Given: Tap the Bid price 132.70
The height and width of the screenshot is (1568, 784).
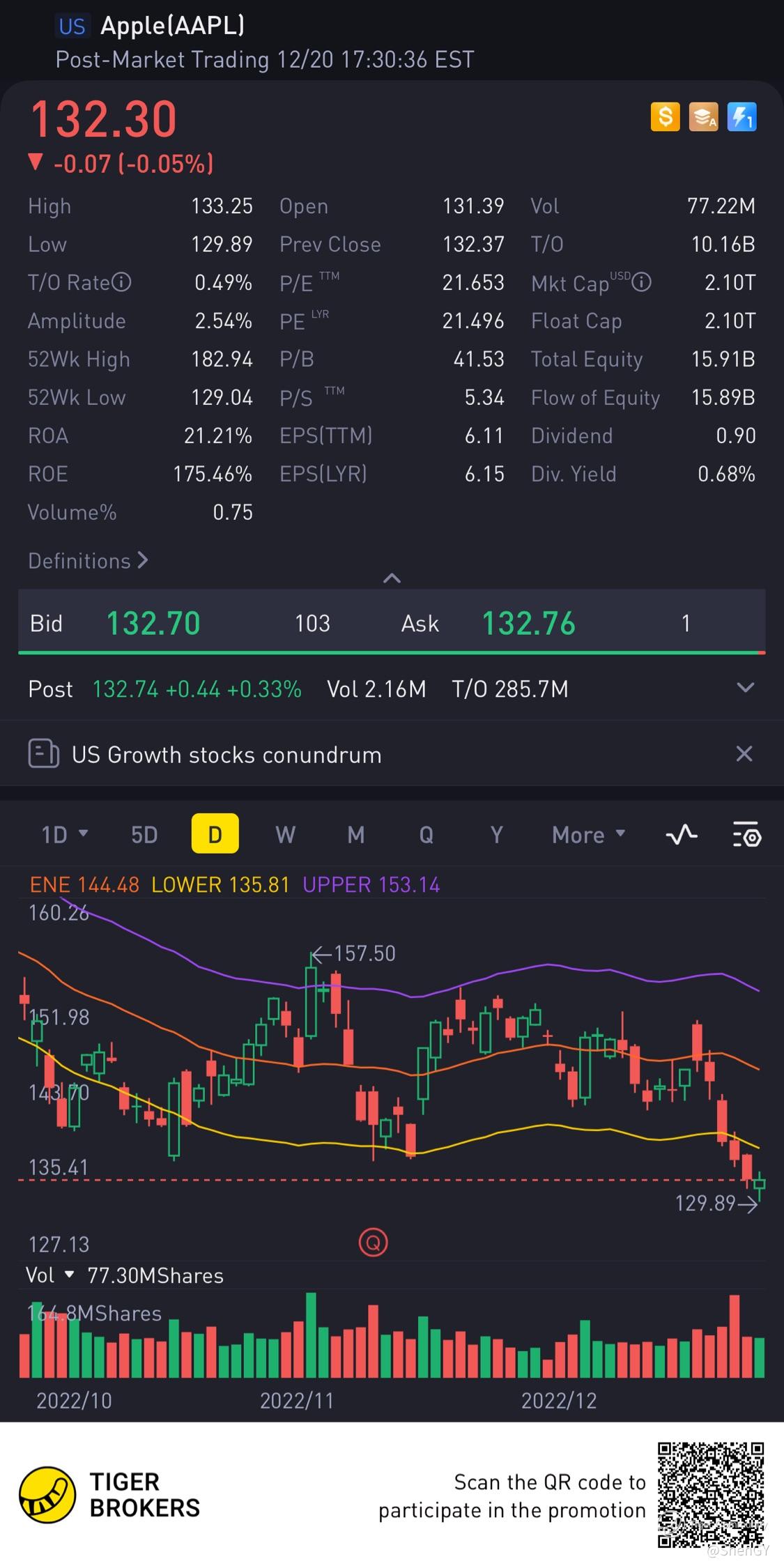Looking at the screenshot, I should pos(153,623).
